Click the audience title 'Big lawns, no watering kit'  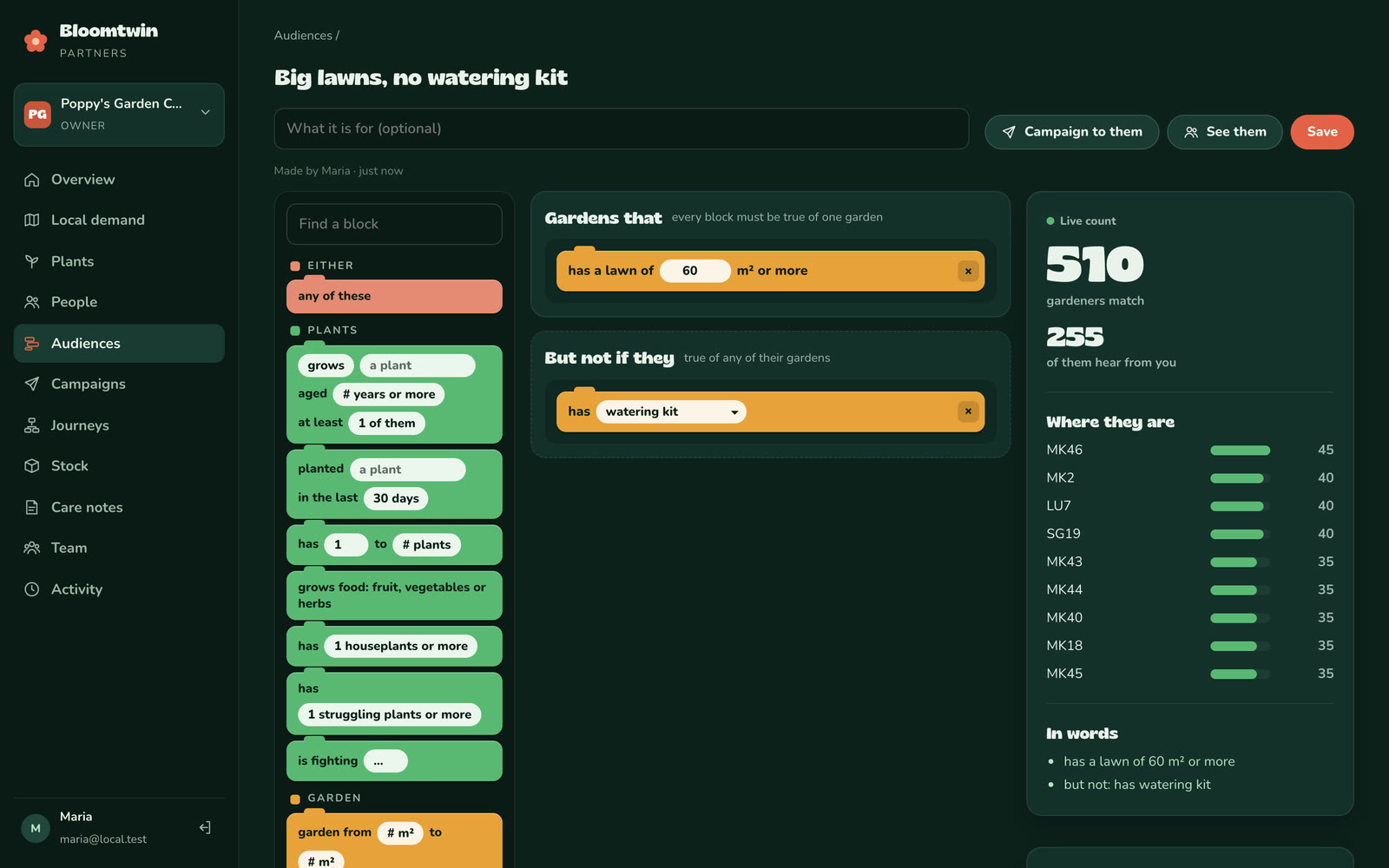(x=421, y=77)
